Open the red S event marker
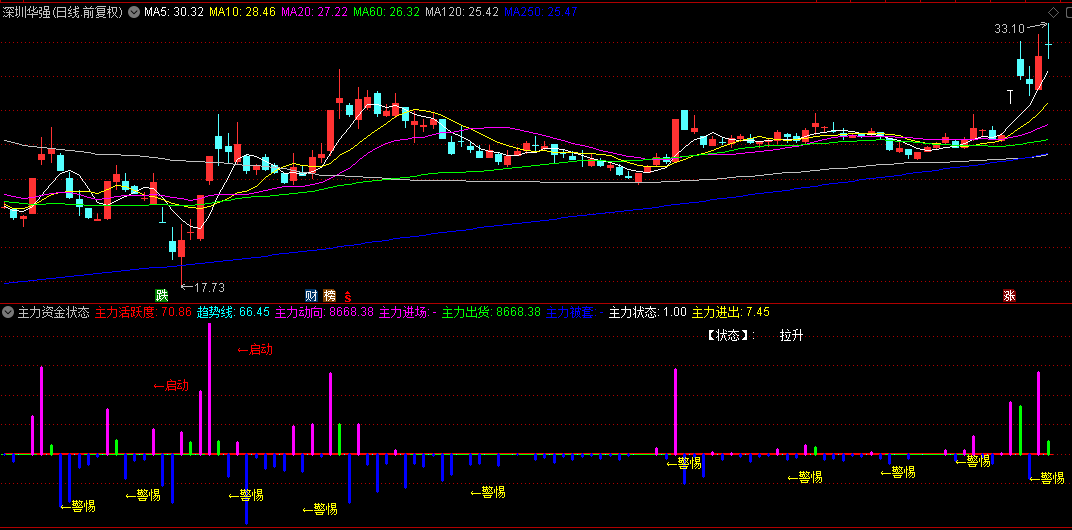 (x=347, y=296)
